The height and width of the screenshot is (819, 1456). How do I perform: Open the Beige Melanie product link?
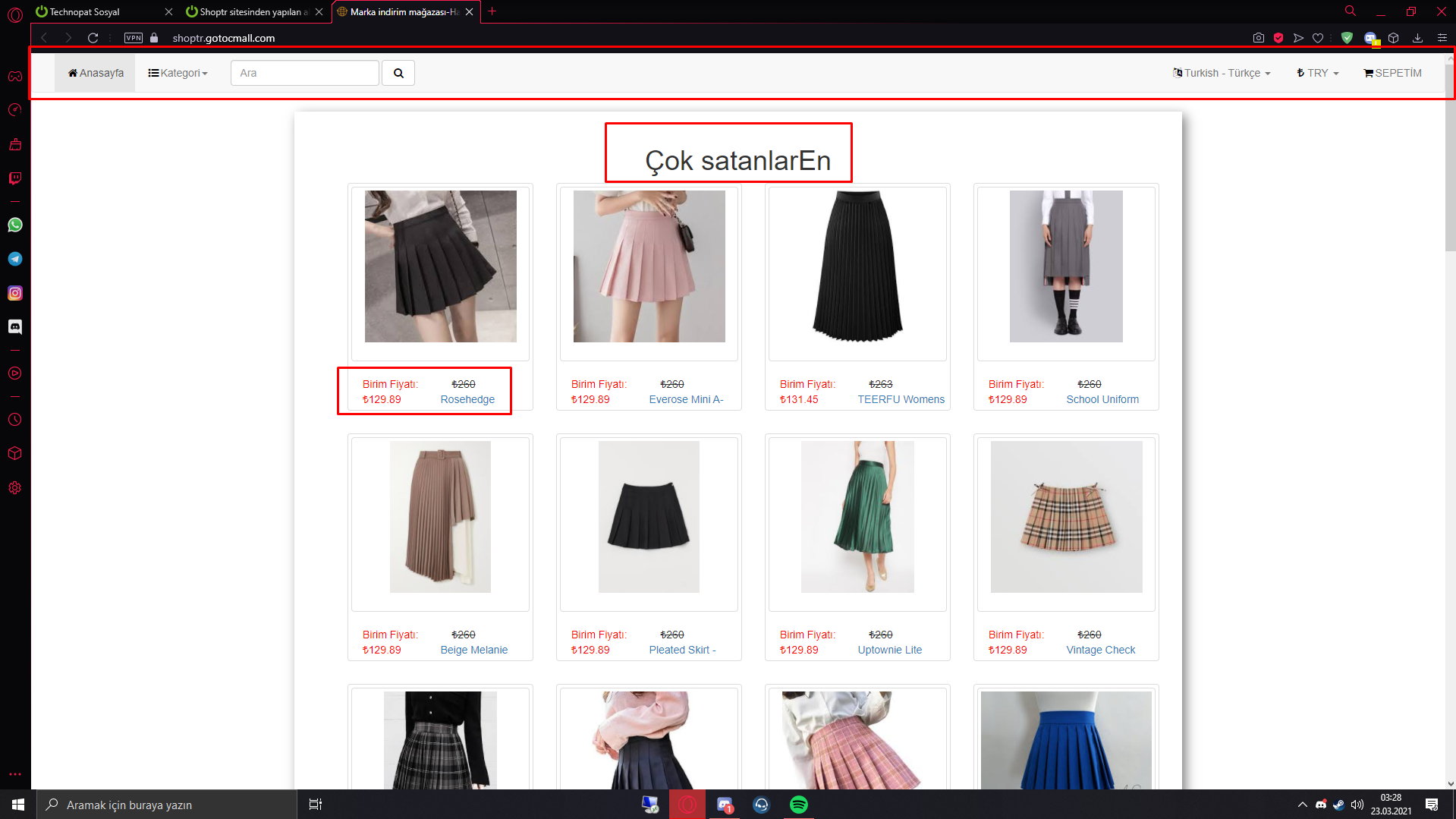pos(474,650)
